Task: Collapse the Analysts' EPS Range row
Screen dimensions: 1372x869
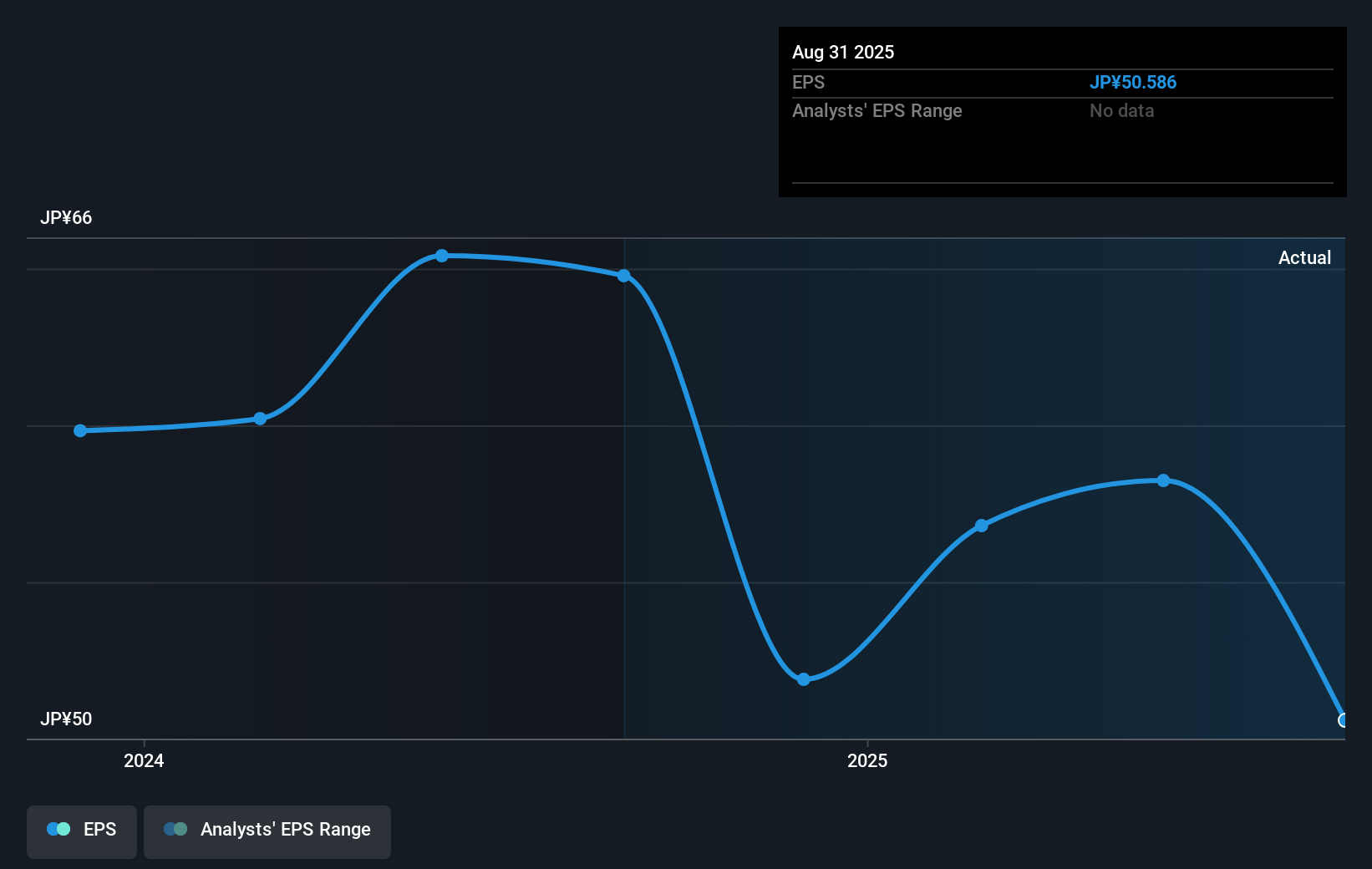Action: pyautogui.click(x=877, y=110)
